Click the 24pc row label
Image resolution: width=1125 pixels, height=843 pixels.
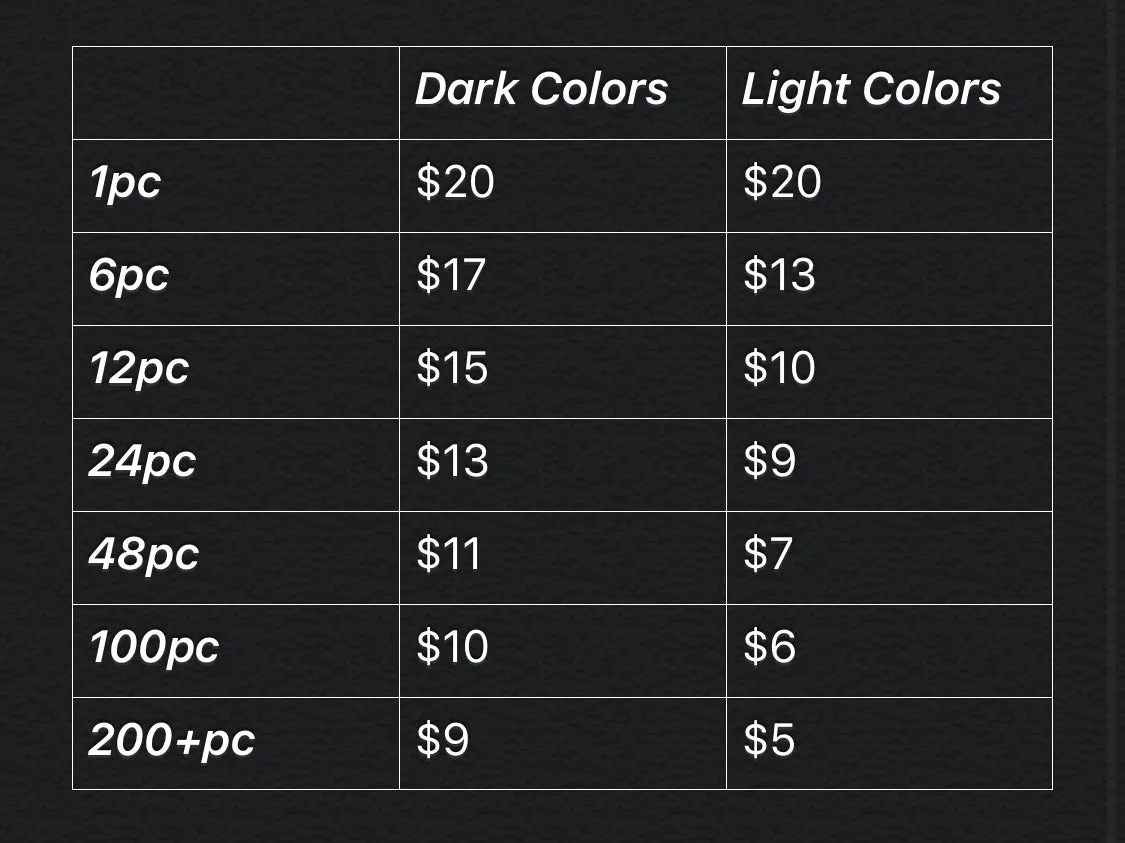click(142, 461)
